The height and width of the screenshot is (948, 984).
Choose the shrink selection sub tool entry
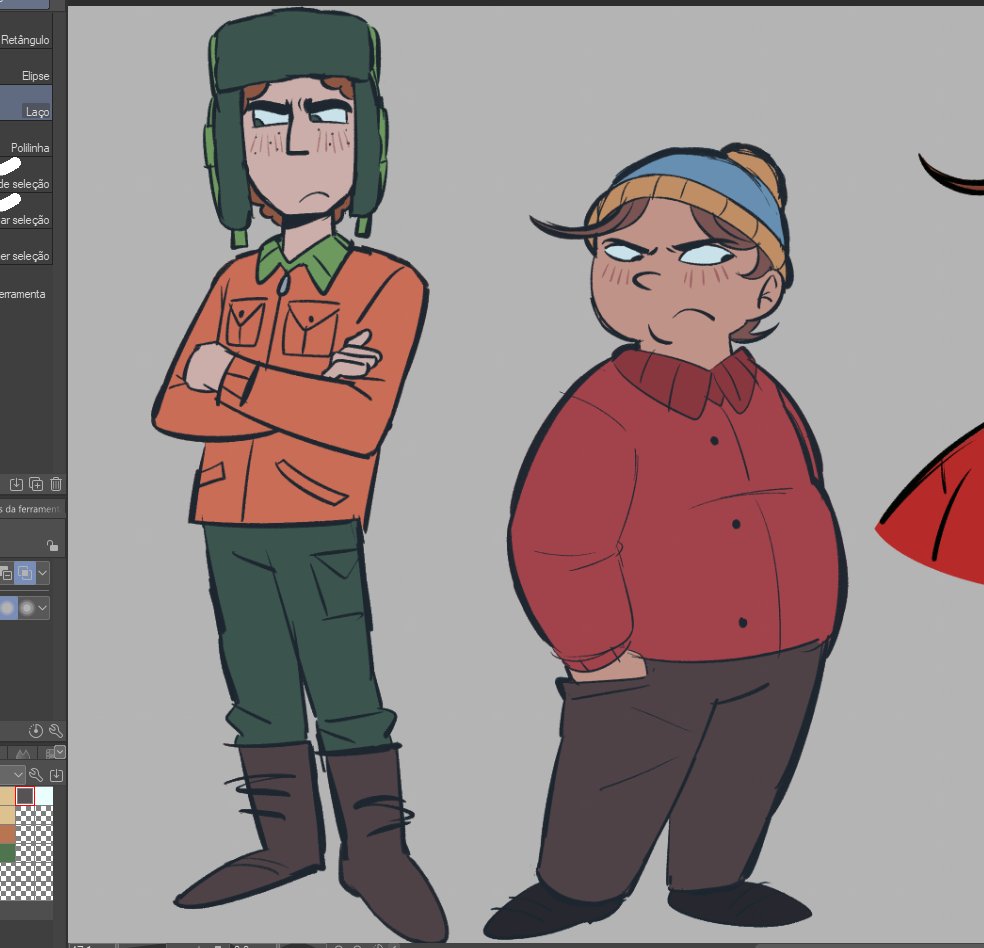(25, 248)
